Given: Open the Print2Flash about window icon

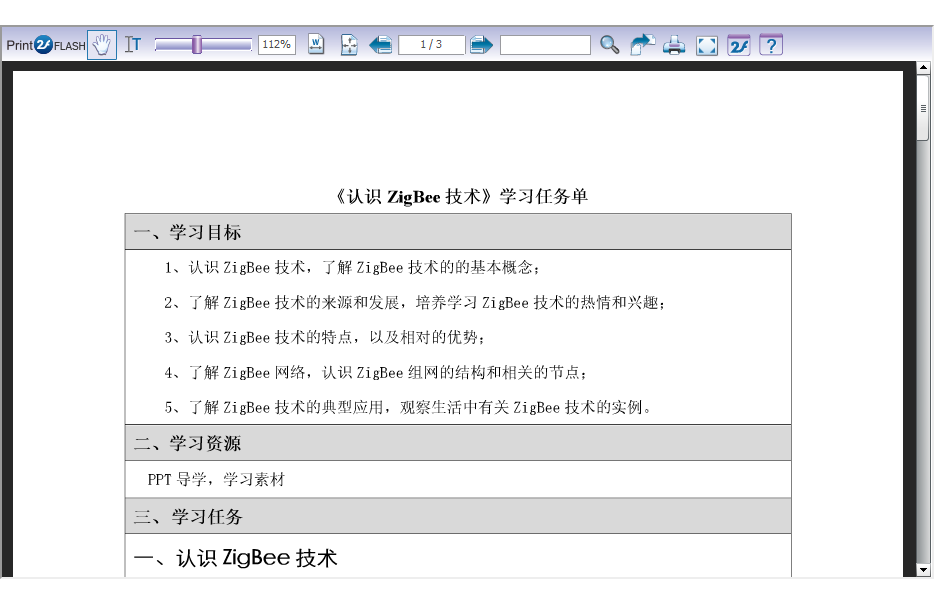Looking at the screenshot, I should pyautogui.click(x=739, y=45).
